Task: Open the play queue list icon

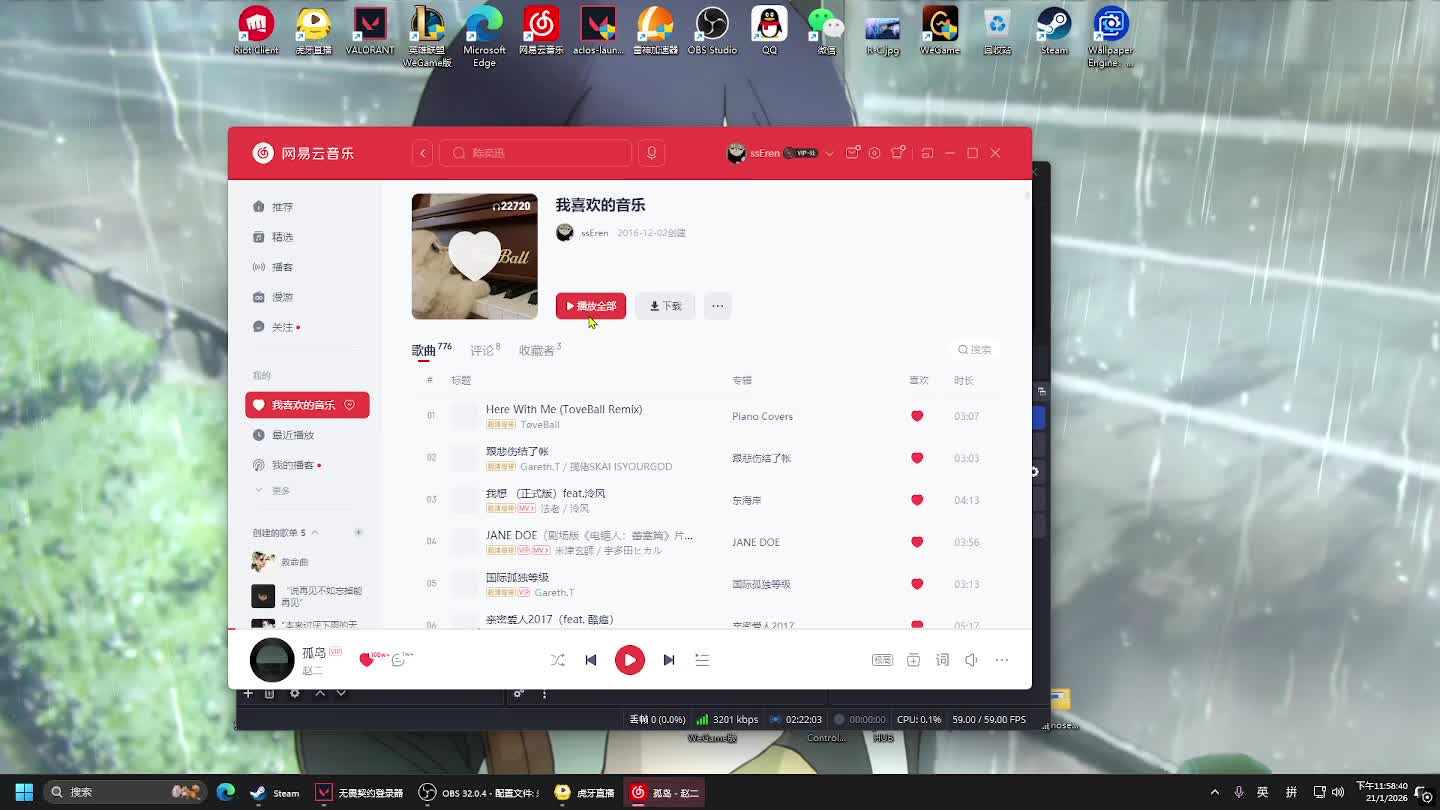Action: point(702,660)
